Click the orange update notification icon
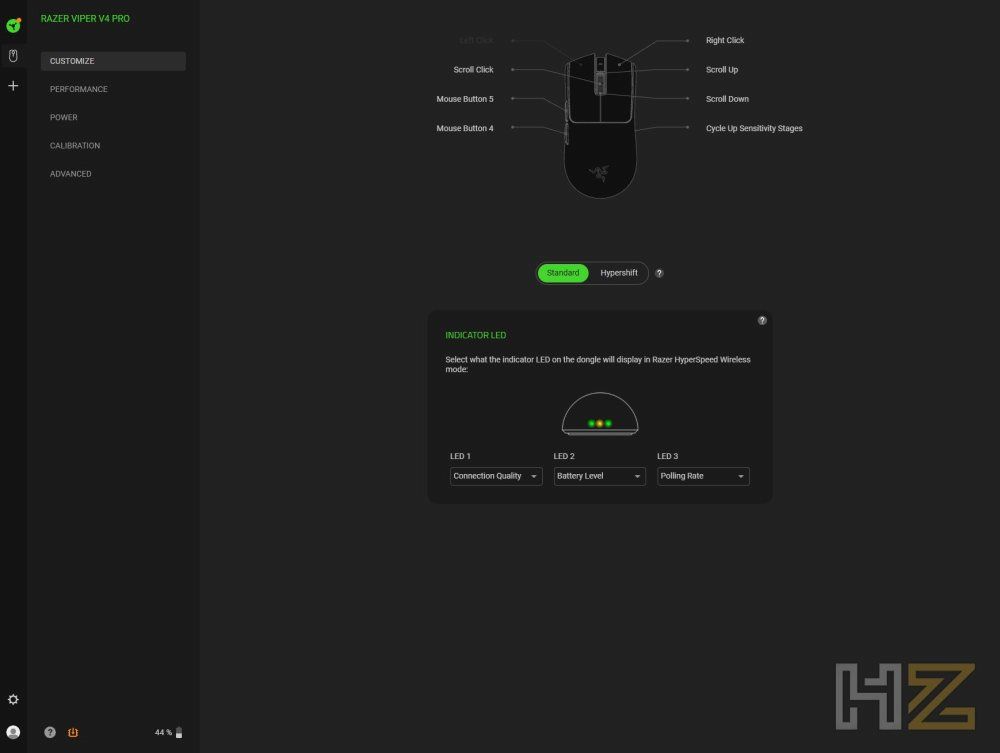 point(73,732)
